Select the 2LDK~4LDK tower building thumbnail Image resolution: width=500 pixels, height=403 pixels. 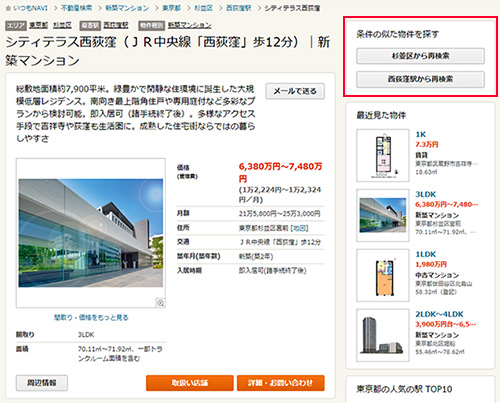(x=383, y=335)
